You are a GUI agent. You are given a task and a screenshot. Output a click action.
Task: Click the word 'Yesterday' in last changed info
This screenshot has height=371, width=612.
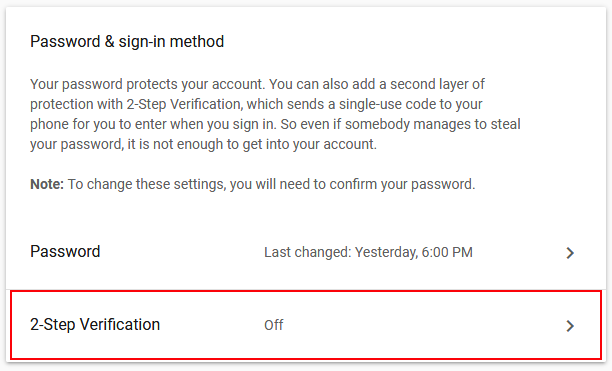click(386, 252)
